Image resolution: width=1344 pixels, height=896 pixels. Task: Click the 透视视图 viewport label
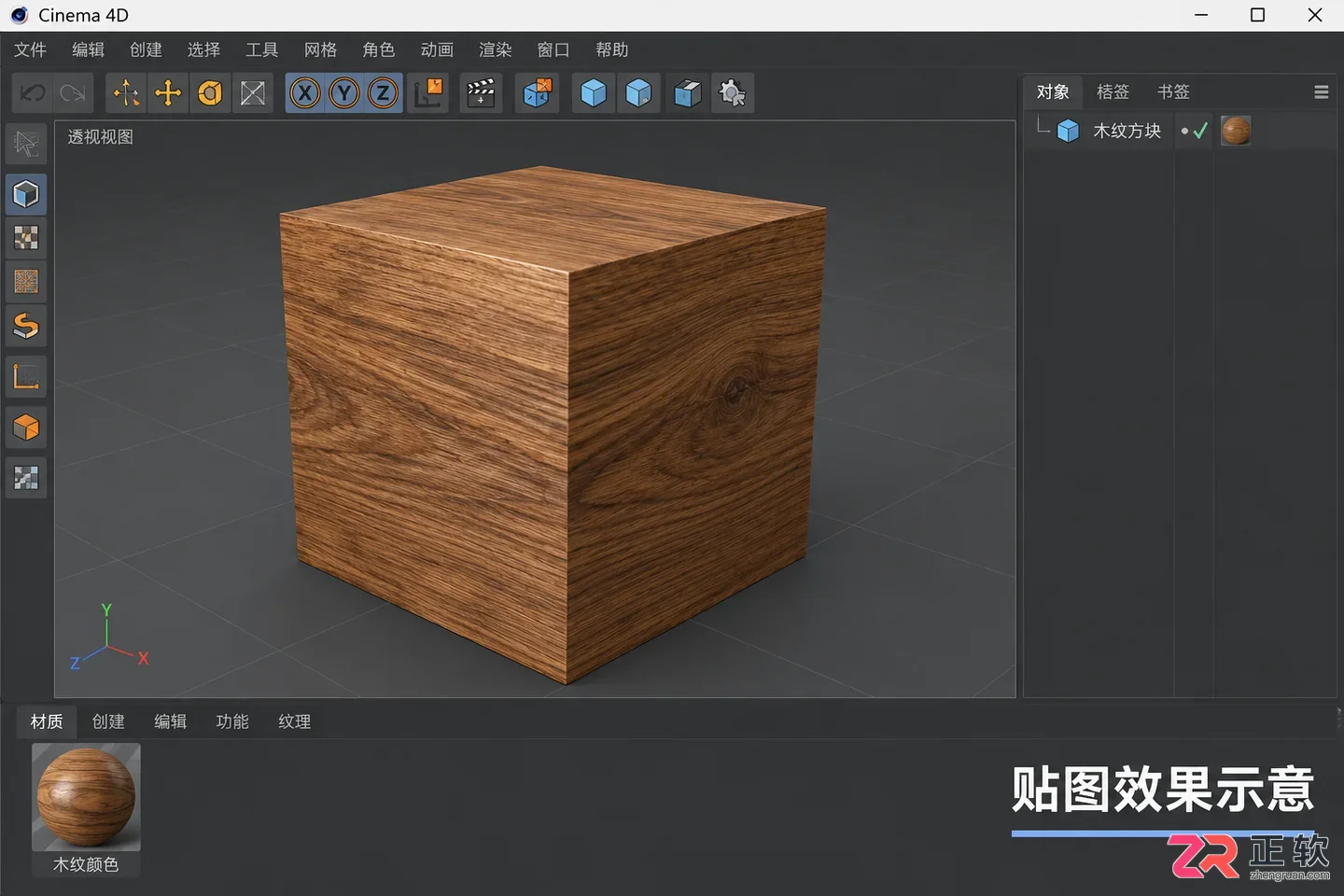pyautogui.click(x=100, y=137)
